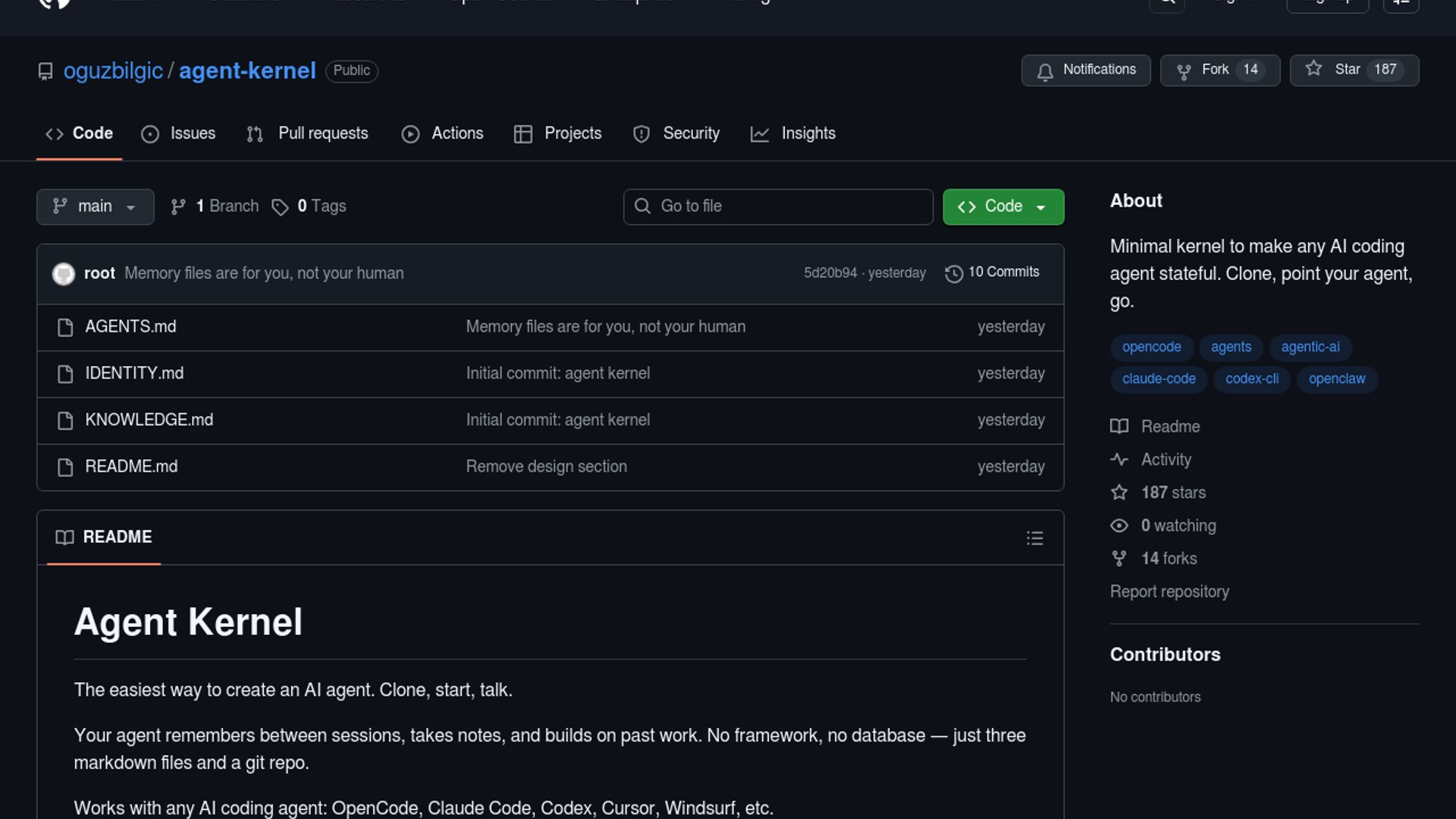Image resolution: width=1456 pixels, height=819 pixels.
Task: Click the Fork repository icon
Action: (1183, 71)
